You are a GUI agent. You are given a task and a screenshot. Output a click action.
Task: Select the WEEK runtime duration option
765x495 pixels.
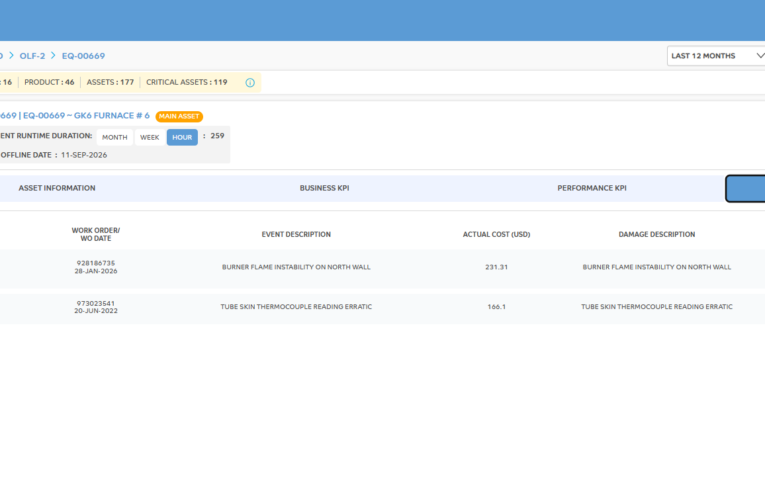(x=149, y=137)
